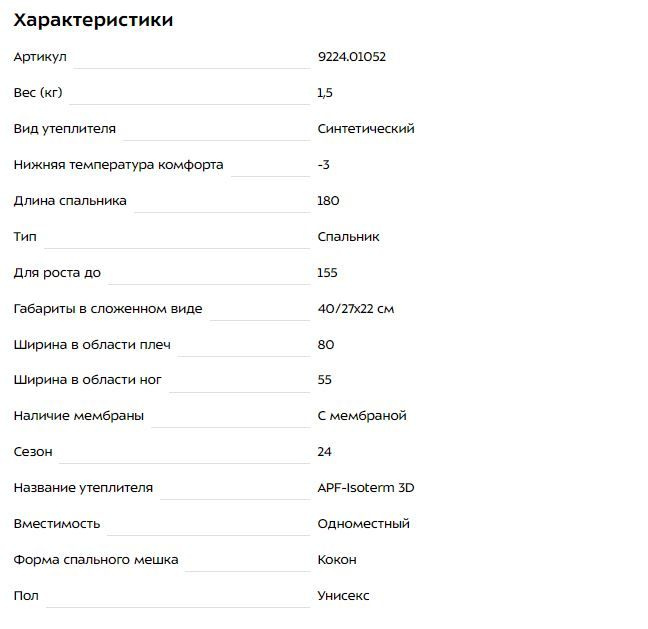
Task: Click Нижняя температура комфорта label
Action: (x=119, y=165)
